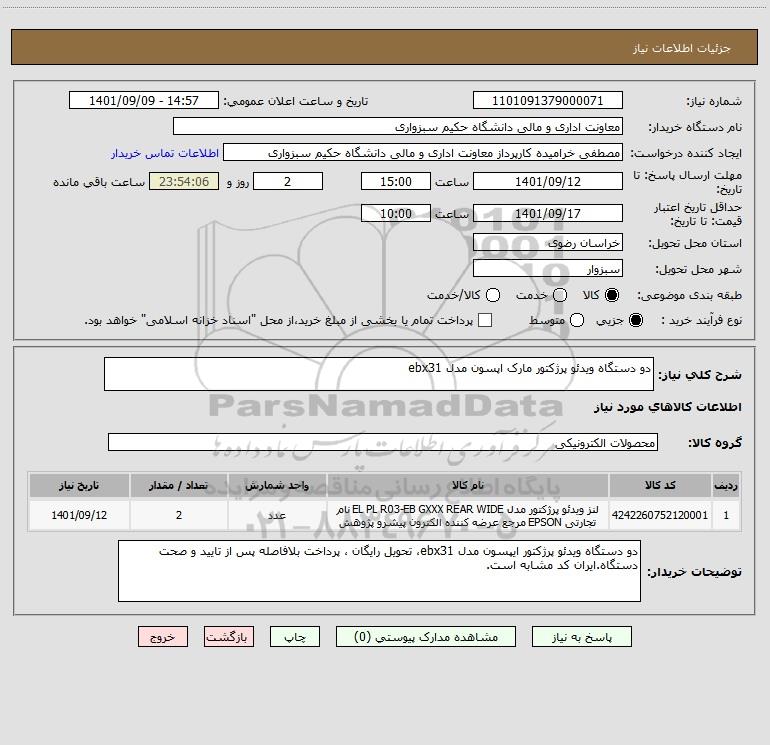Click the جزئیات اطلاعات نیاز header title
The image size is (770, 745).
pyautogui.click(x=682, y=48)
